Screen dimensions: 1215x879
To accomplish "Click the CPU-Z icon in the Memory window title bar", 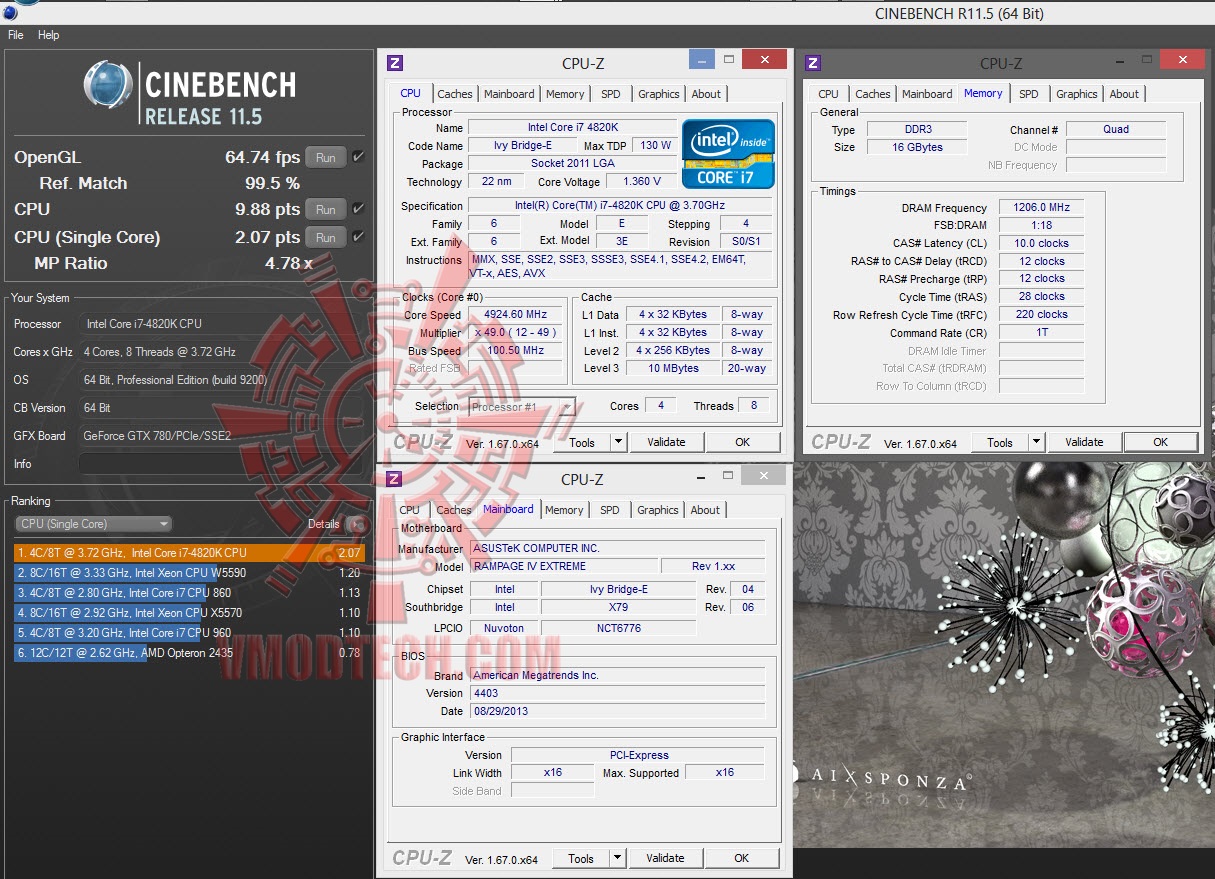I will point(813,63).
